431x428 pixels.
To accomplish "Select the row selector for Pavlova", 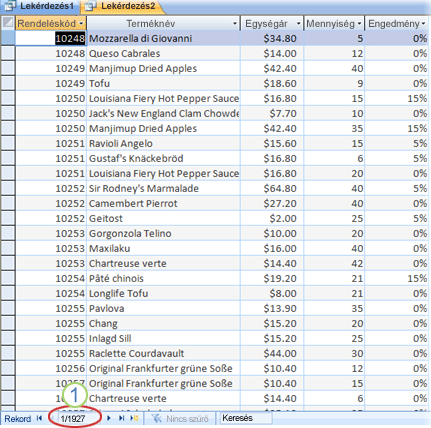I will point(8,308).
